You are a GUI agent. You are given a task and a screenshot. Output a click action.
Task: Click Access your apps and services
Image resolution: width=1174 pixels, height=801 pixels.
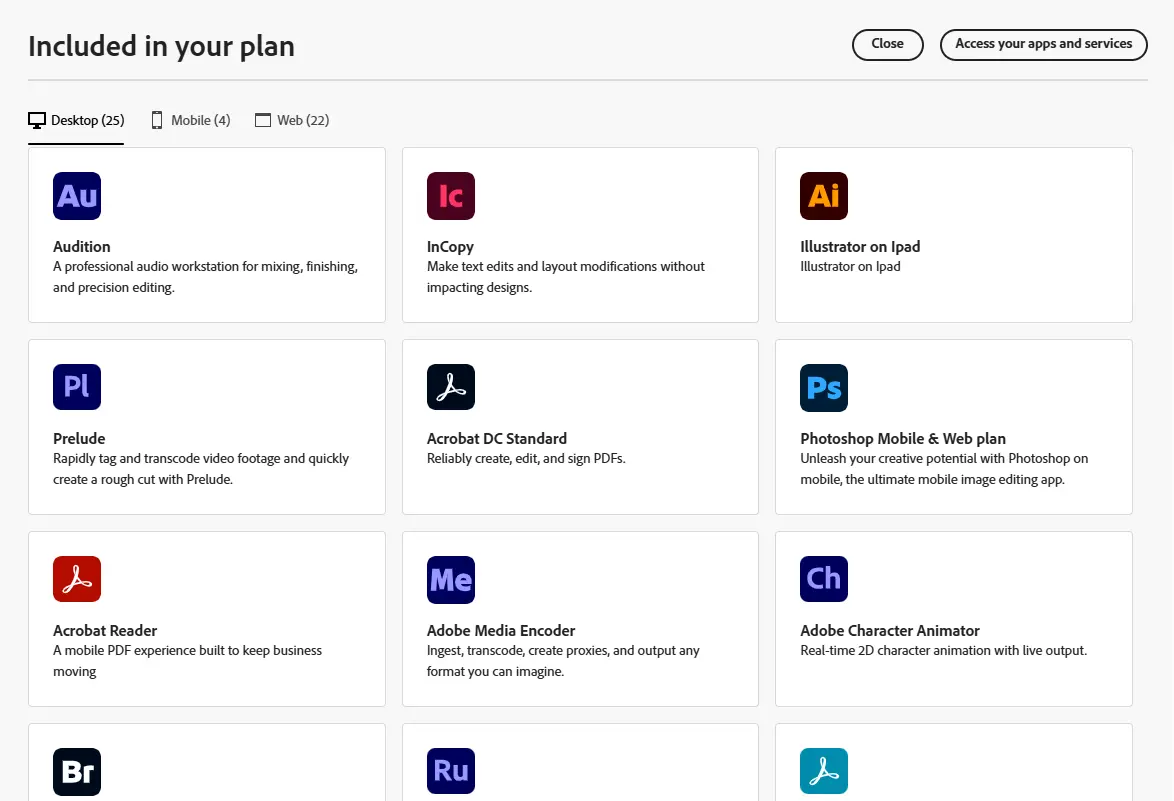click(1043, 44)
